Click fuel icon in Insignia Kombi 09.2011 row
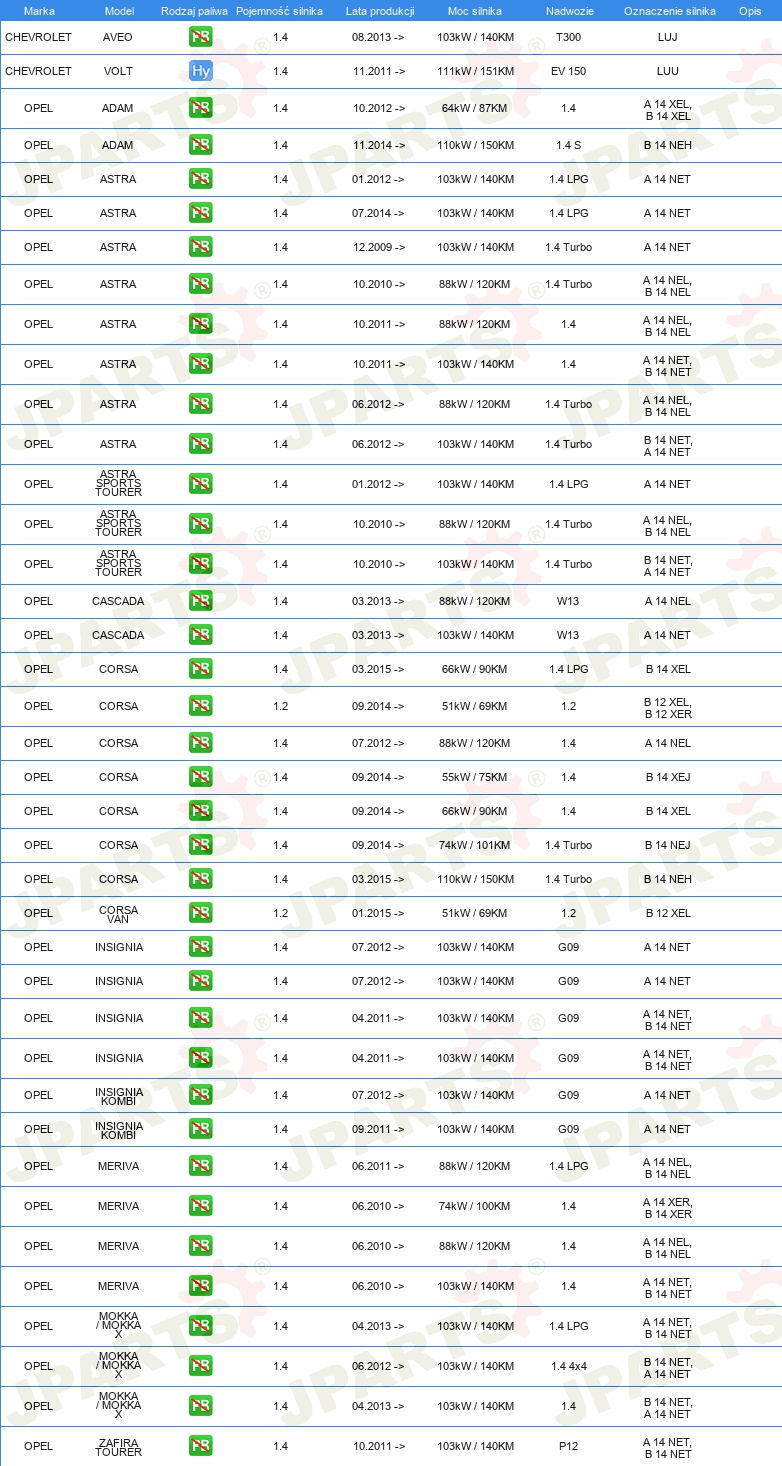The image size is (782, 1466). (201, 1129)
